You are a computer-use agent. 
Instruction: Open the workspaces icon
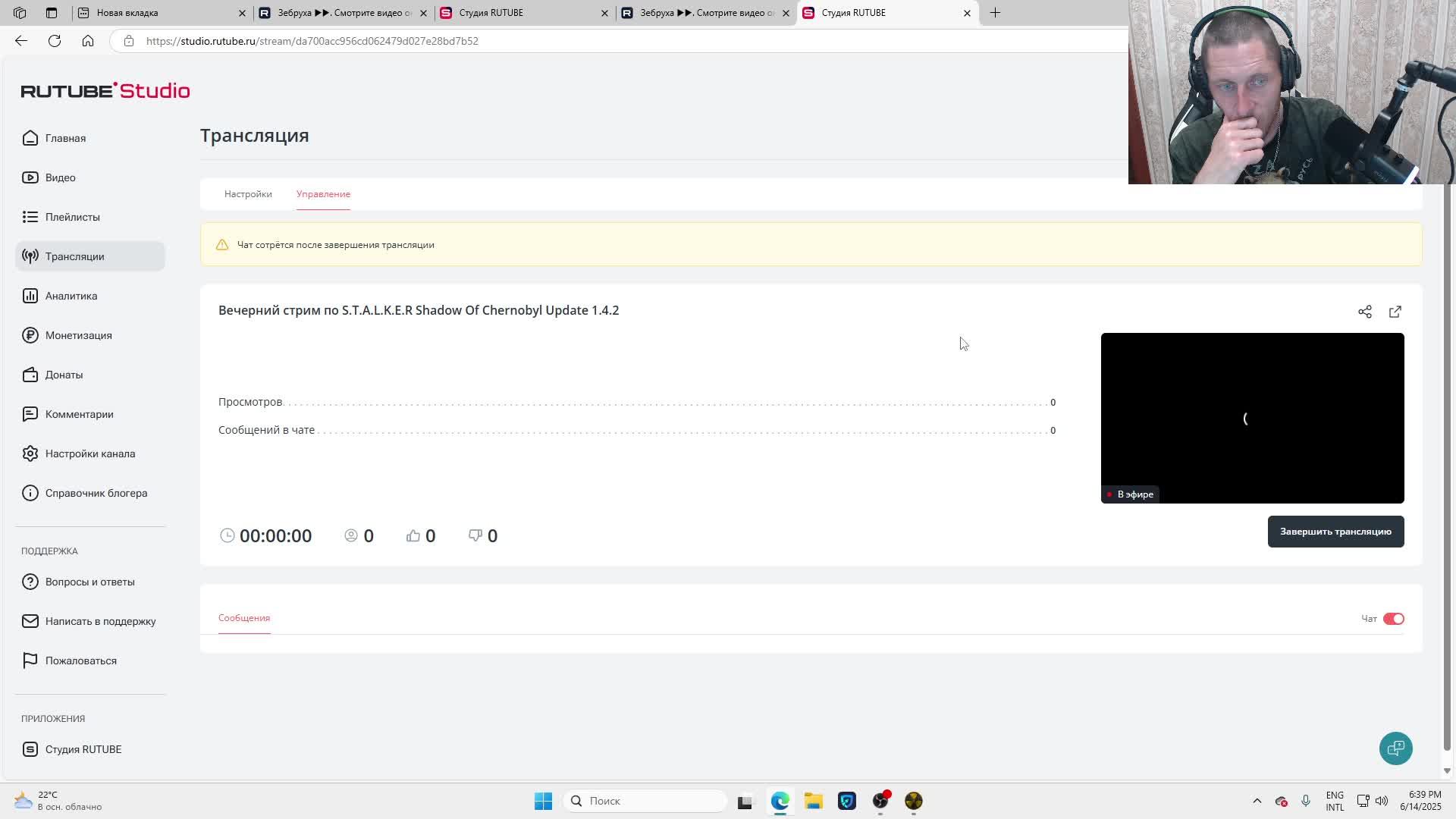[x=20, y=13]
